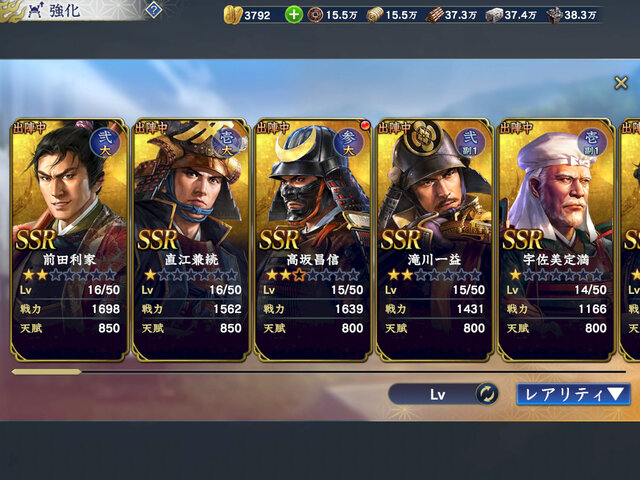Select the lumber resource icon

434,16
